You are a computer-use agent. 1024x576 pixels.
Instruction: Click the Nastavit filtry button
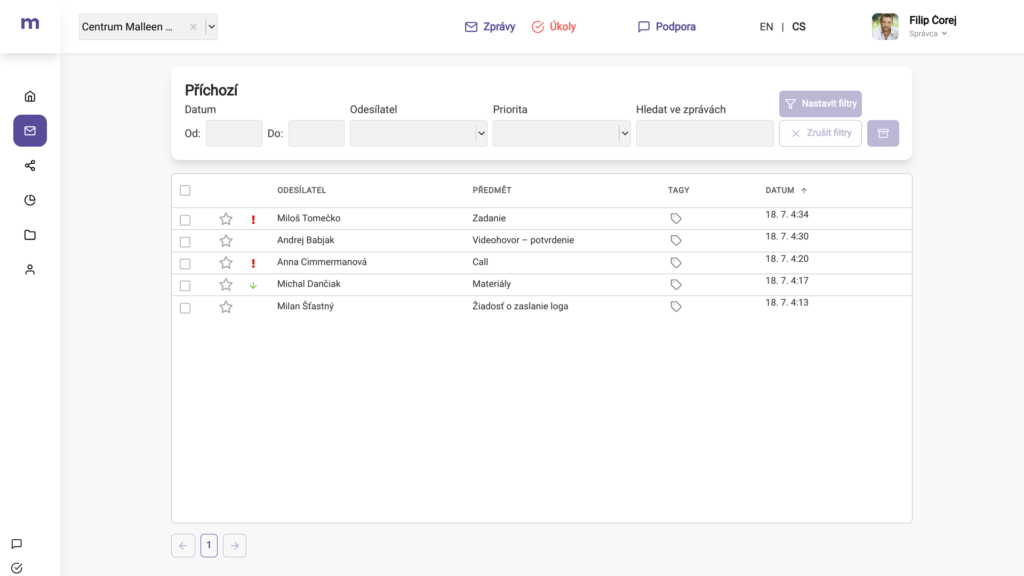coord(819,104)
